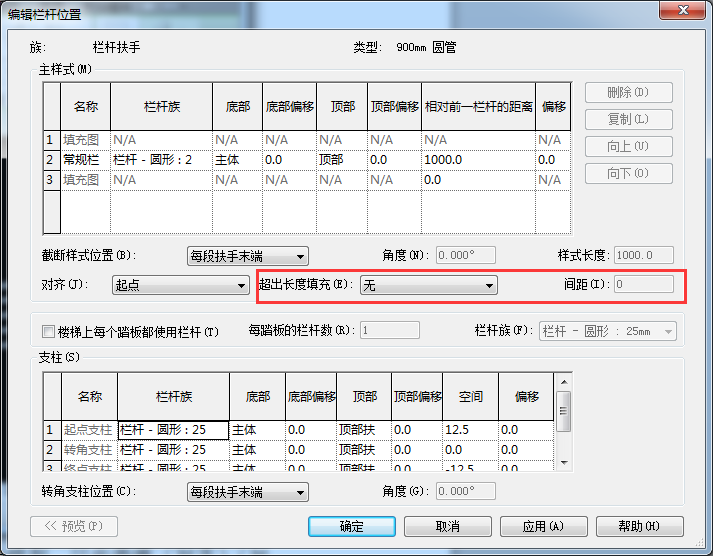713x556 pixels.
Task: Click the 1000.0 distance cell in 主样式
Action: click(x=477, y=160)
